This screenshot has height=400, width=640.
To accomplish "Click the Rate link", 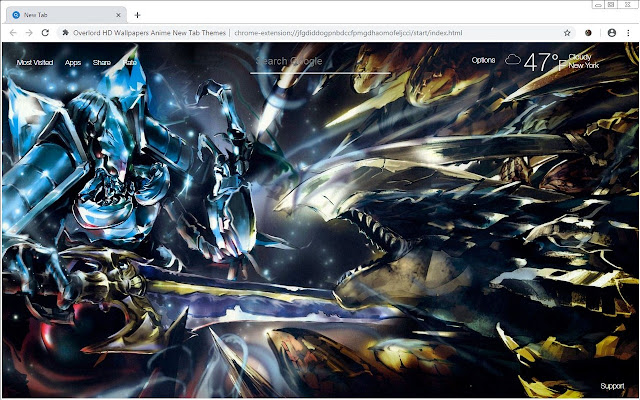I will tap(130, 62).
